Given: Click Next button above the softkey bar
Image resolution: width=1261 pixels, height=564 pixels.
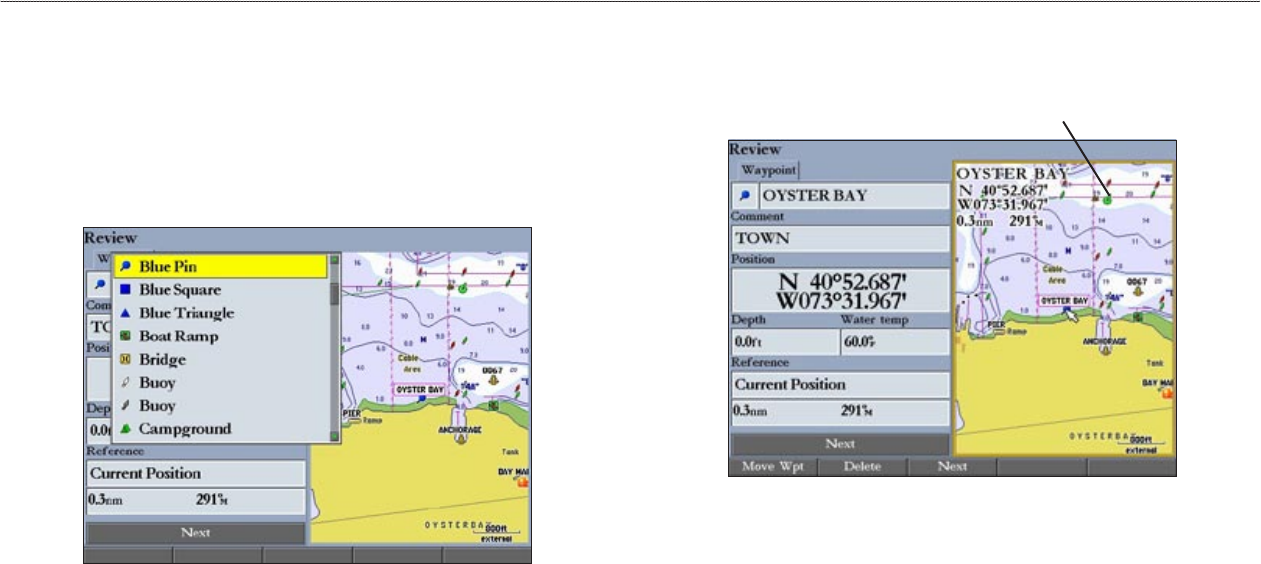Looking at the screenshot, I should 840,444.
